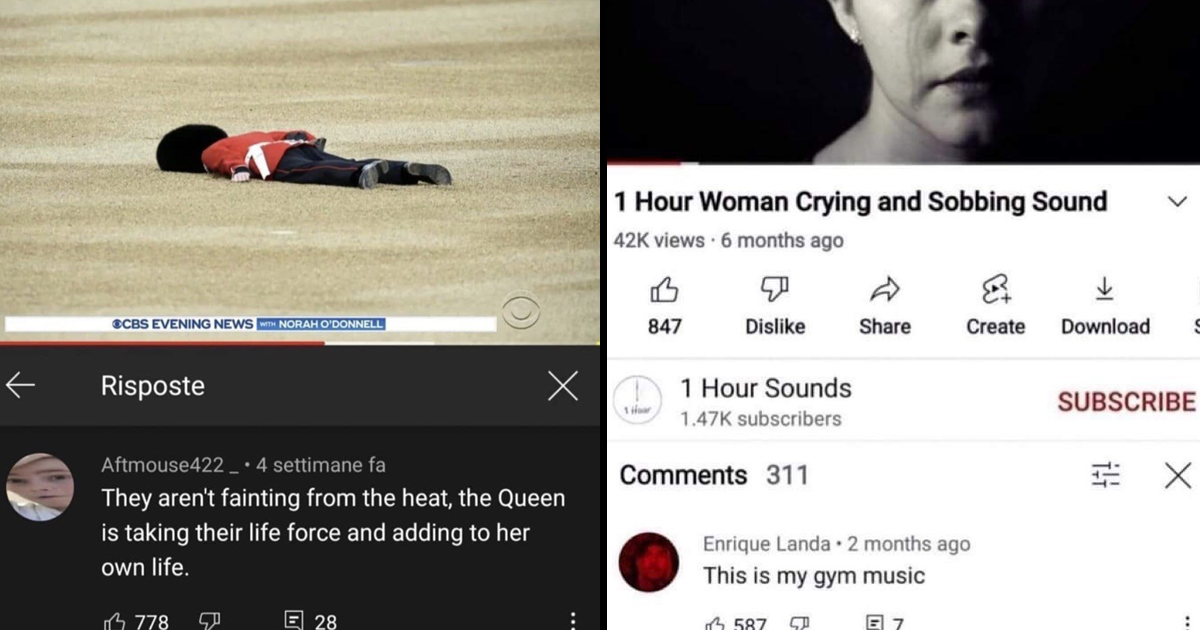
Task: Share the crying sound video
Action: pos(885,306)
